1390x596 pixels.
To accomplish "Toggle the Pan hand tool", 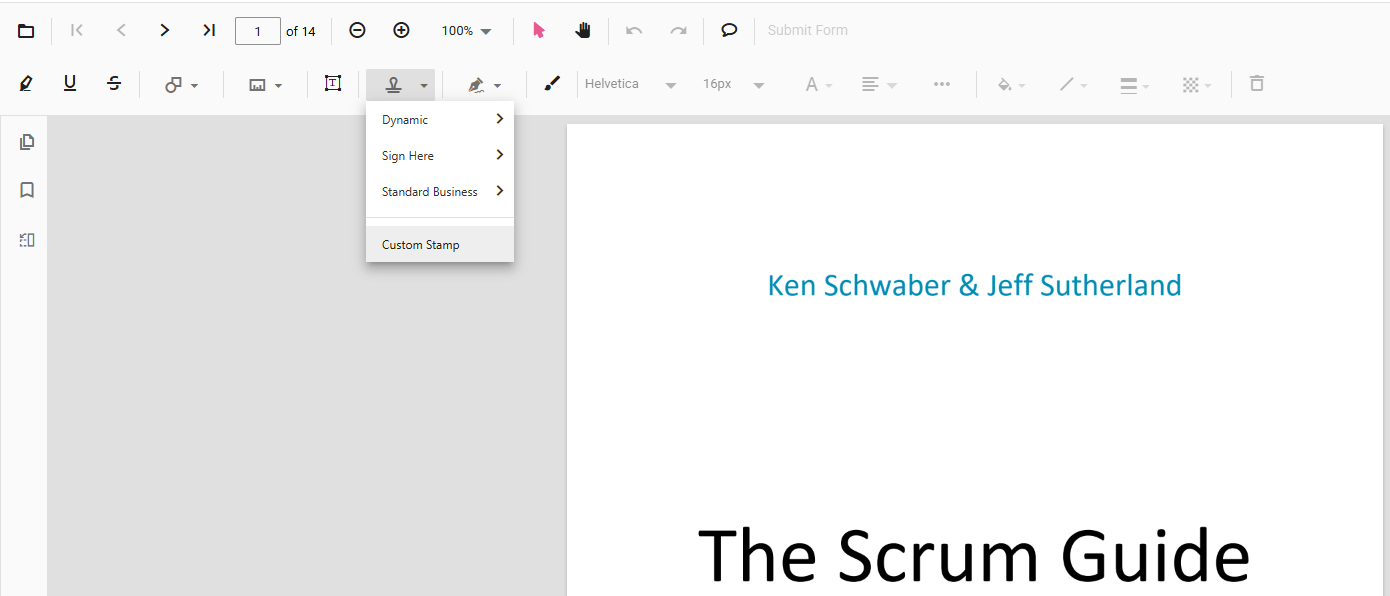I will (x=583, y=30).
